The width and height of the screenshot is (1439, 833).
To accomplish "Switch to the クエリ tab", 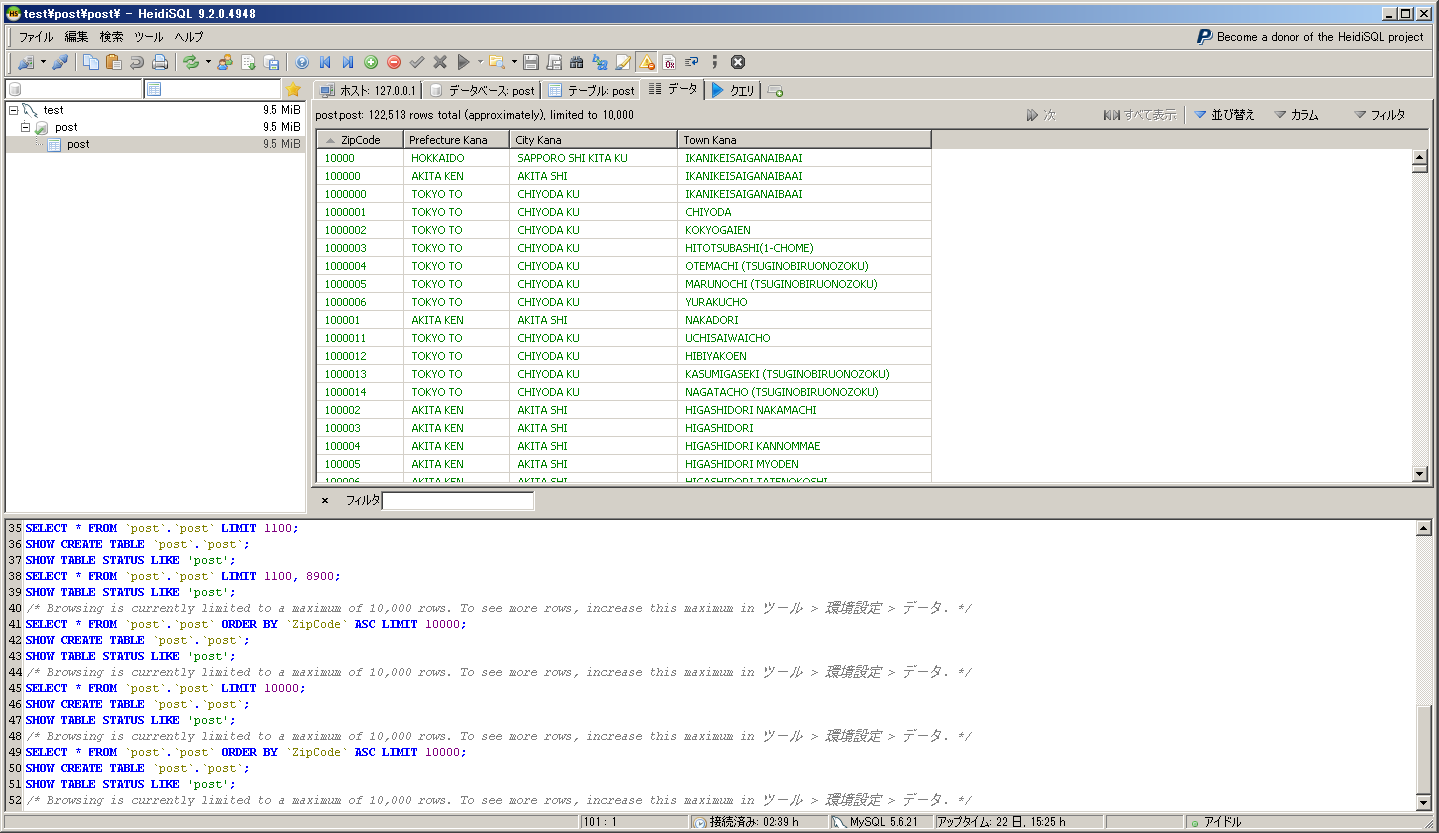I will [733, 90].
